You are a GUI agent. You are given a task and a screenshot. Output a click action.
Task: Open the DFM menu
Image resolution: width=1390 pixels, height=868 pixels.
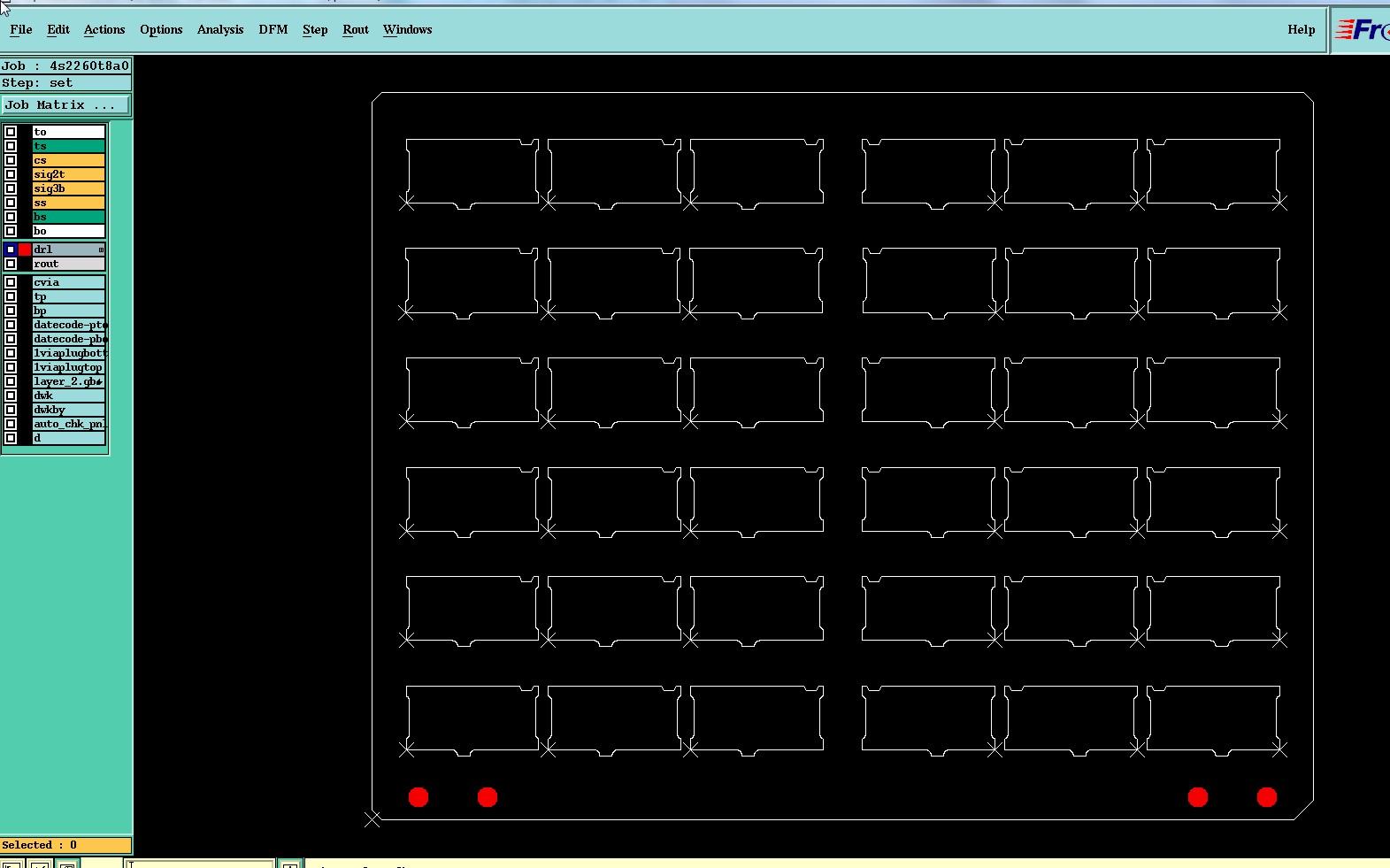(x=273, y=29)
